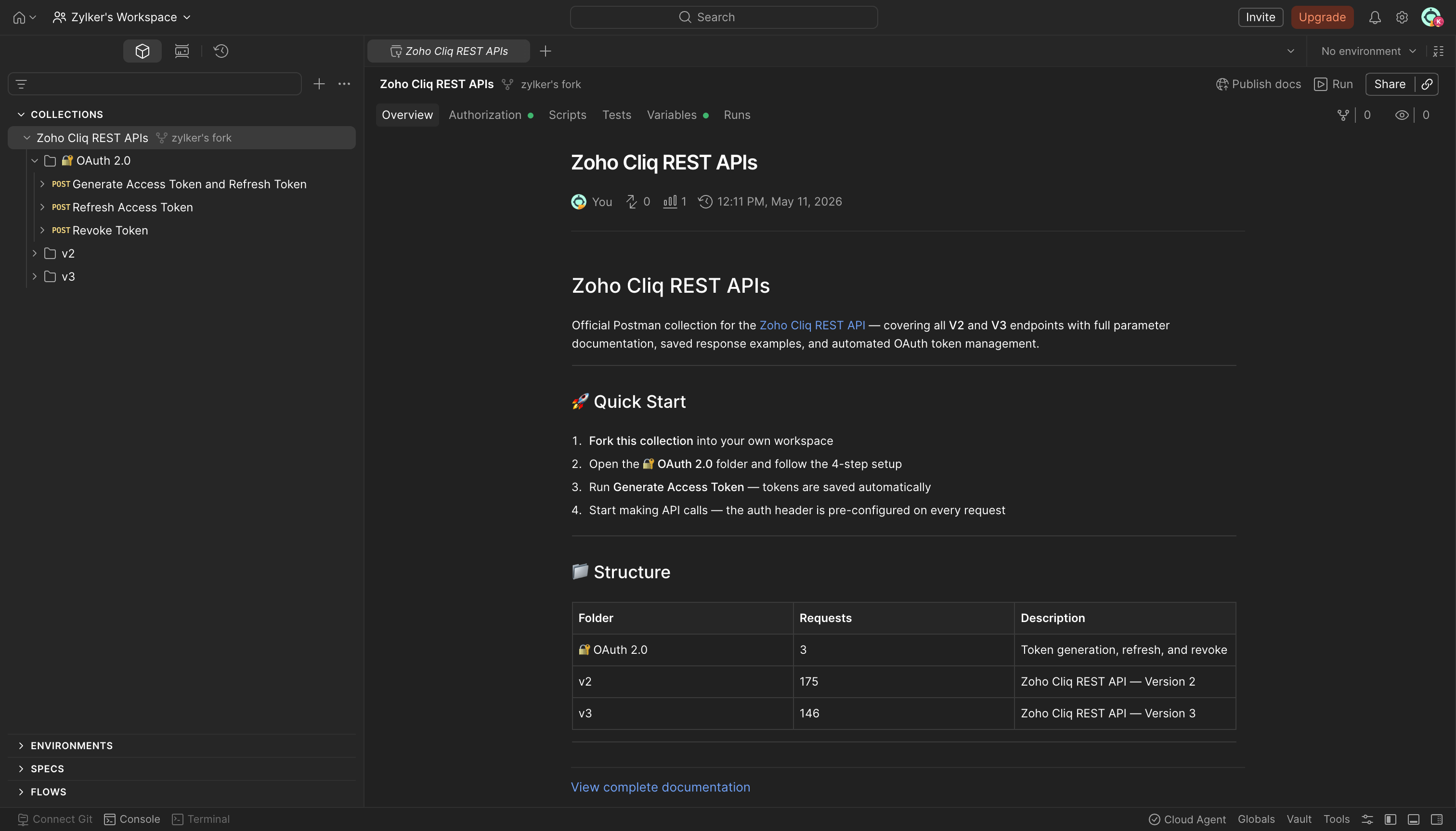Switch to the Scripts tab
The height and width of the screenshot is (831, 1456).
[x=567, y=115]
